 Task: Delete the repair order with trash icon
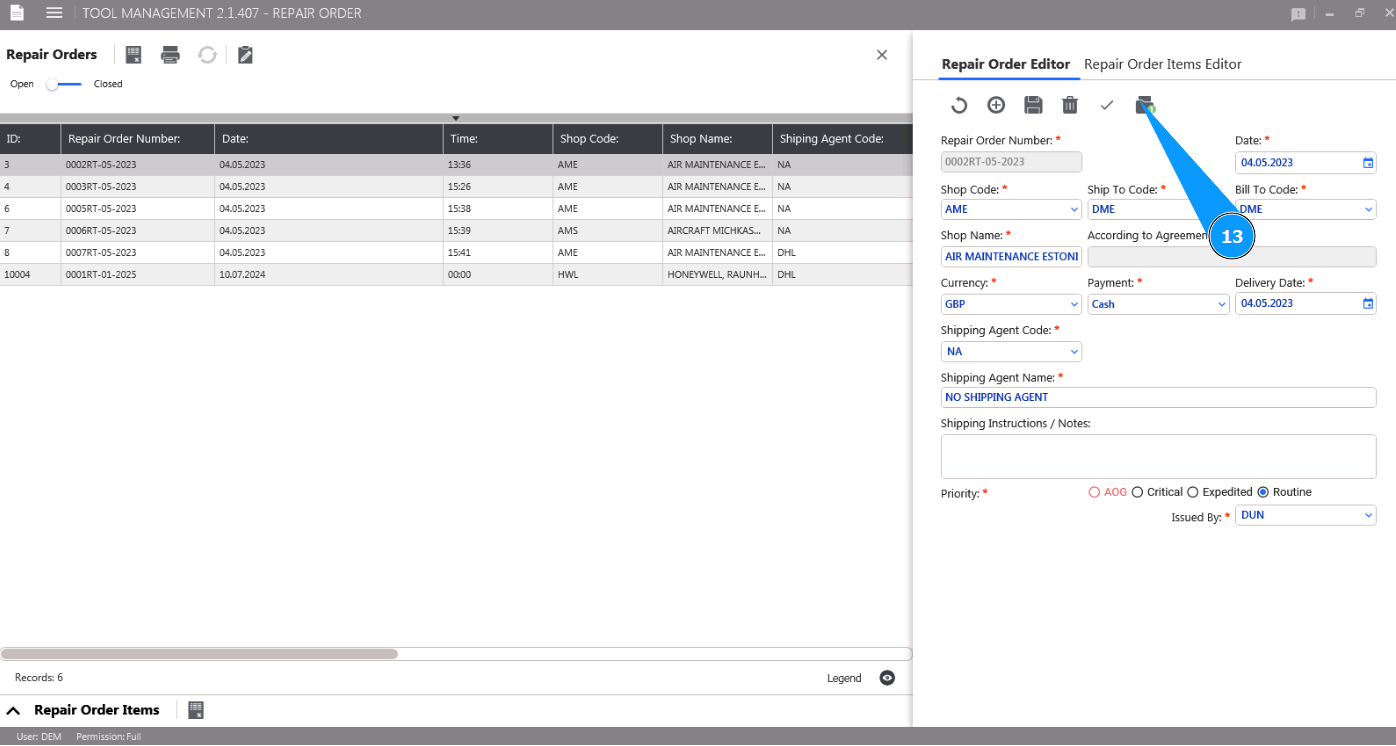(x=1070, y=105)
